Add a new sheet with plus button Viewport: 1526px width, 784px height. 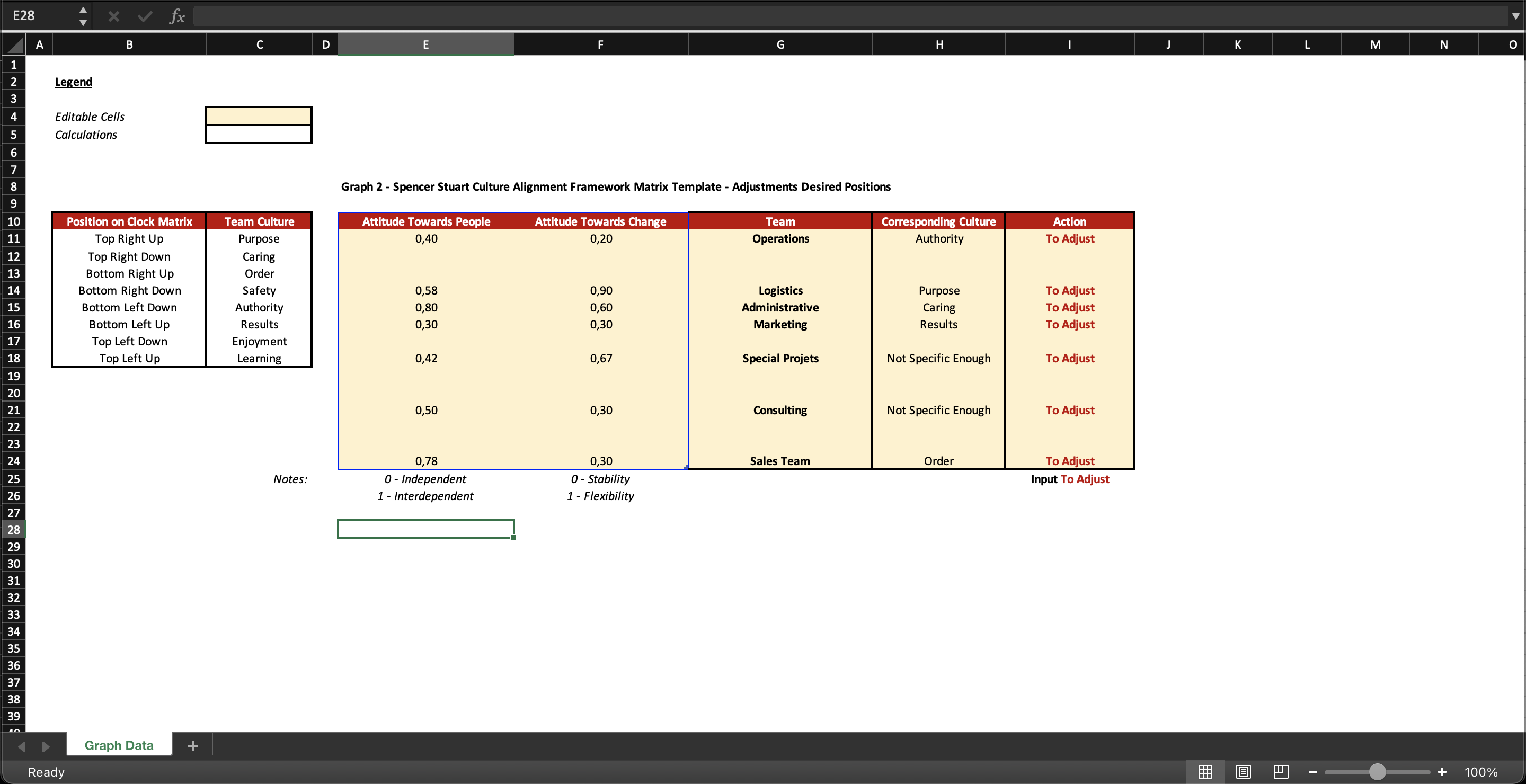pos(192,745)
